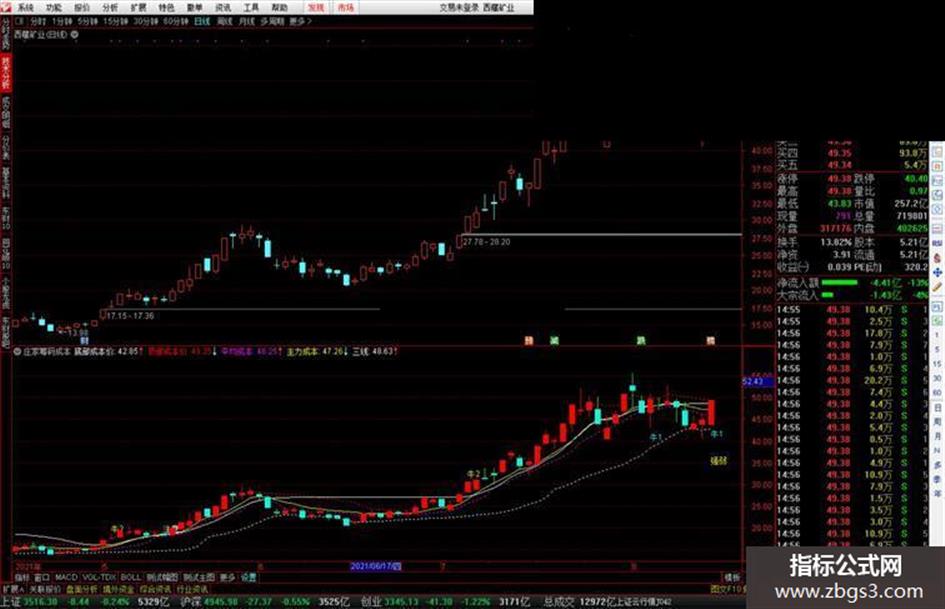
Task: Expand 更多 indicator list at bottom
Action: click(x=228, y=577)
